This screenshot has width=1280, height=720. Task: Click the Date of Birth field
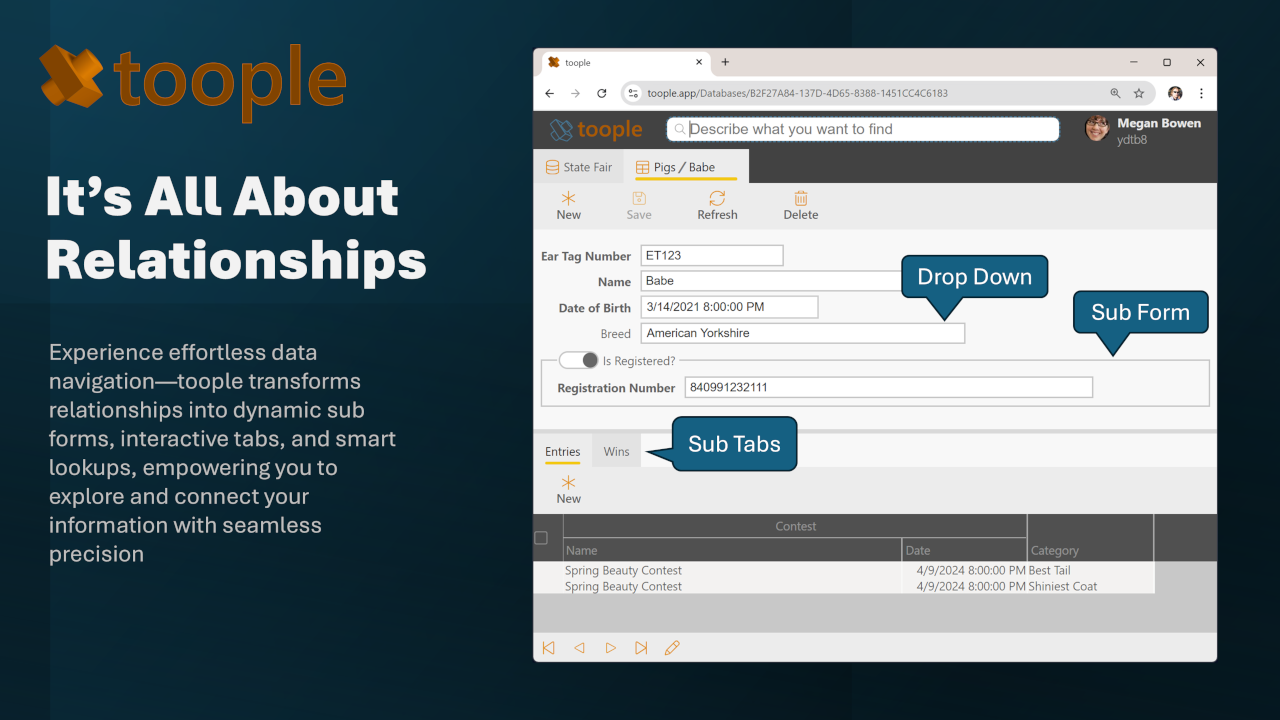point(729,307)
